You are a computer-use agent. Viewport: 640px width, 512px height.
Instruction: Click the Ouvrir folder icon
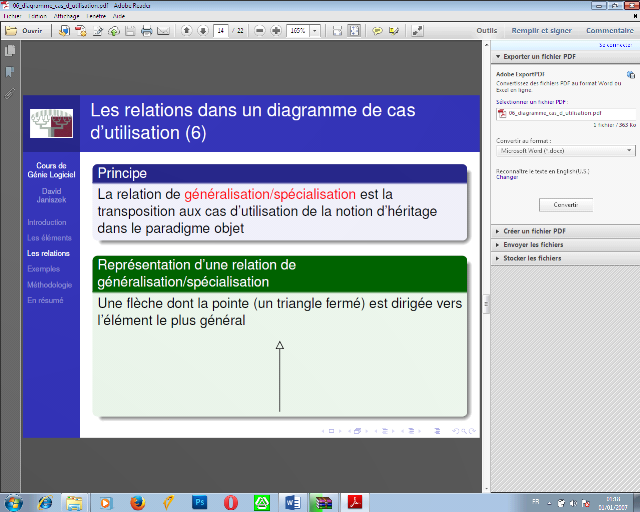pos(11,31)
